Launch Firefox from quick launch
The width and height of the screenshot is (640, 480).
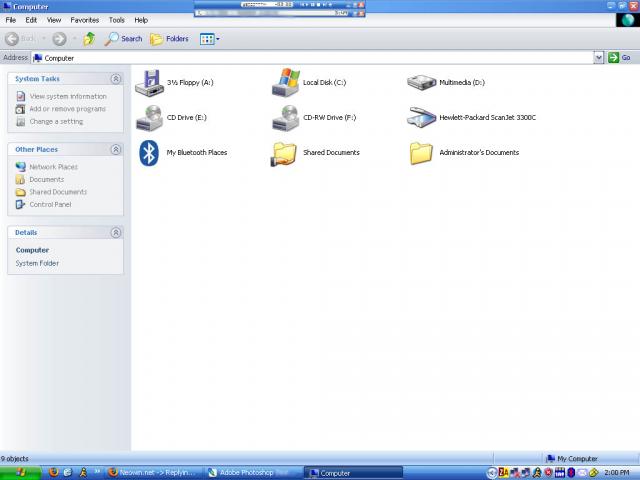(53, 473)
